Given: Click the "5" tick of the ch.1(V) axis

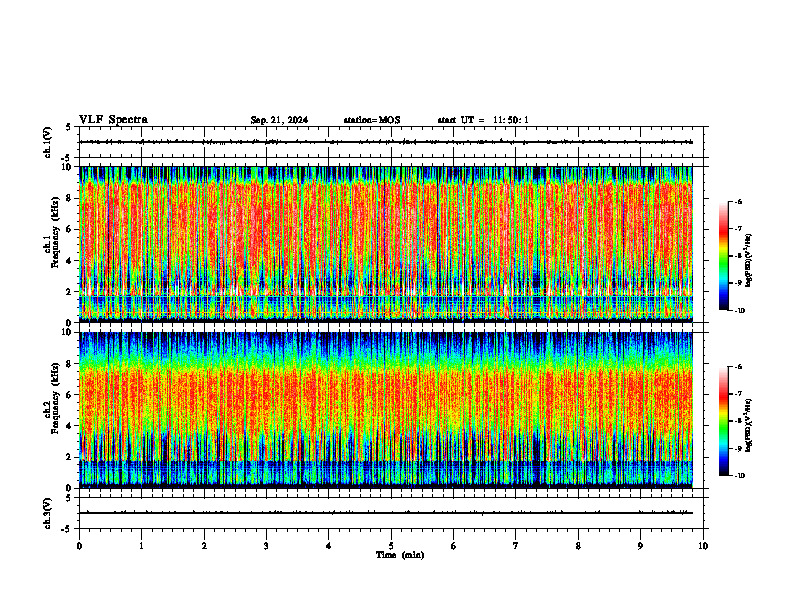Looking at the screenshot, I should click(x=69, y=127).
